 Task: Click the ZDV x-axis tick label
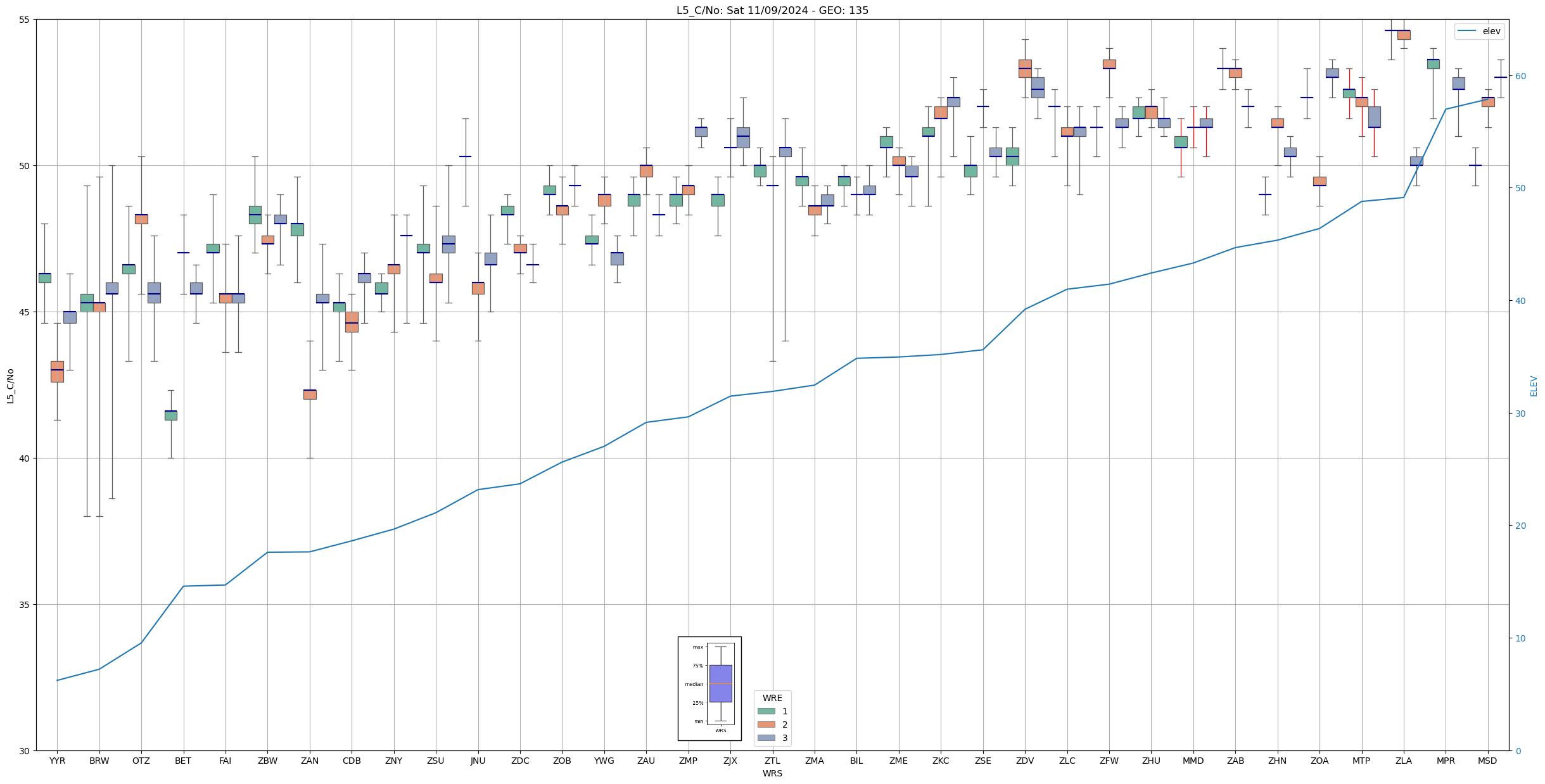(x=1025, y=761)
